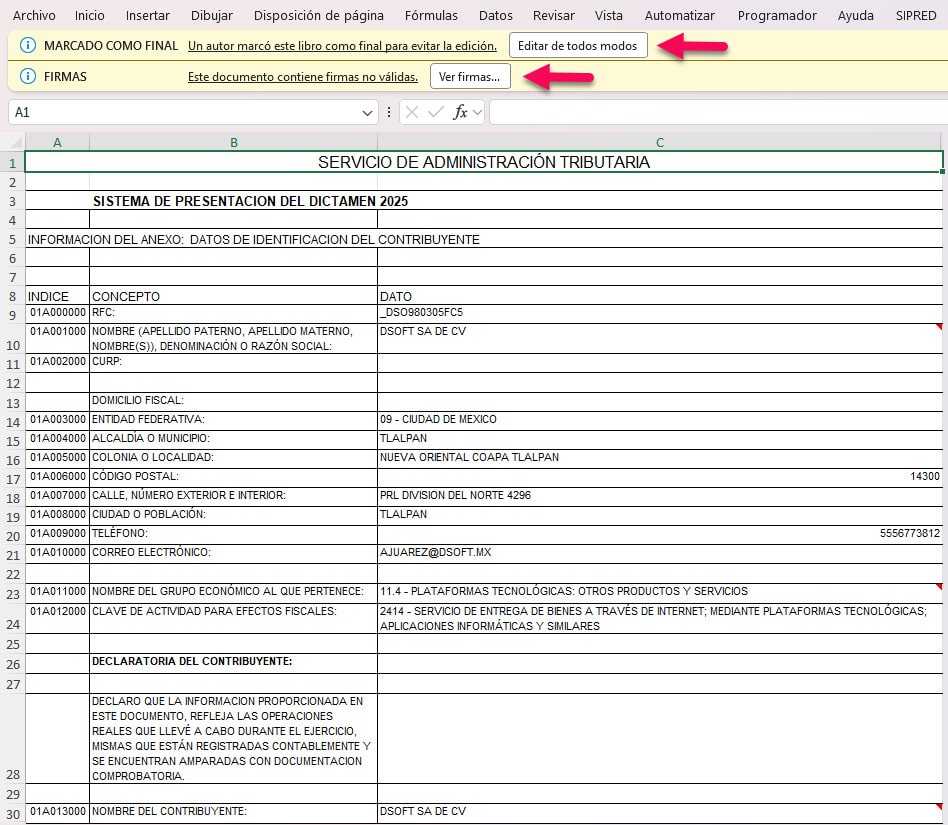
Task: Click the Select All corner of the grid
Action: (x=12, y=142)
